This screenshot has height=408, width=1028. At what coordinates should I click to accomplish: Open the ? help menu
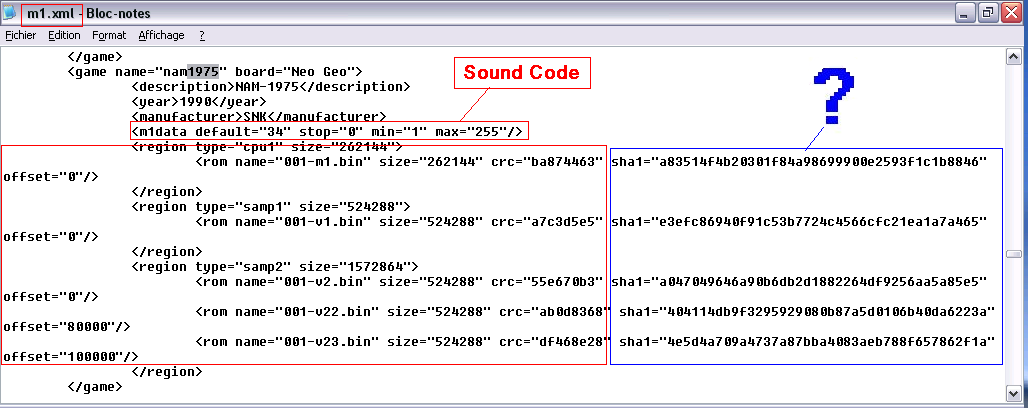tap(202, 35)
